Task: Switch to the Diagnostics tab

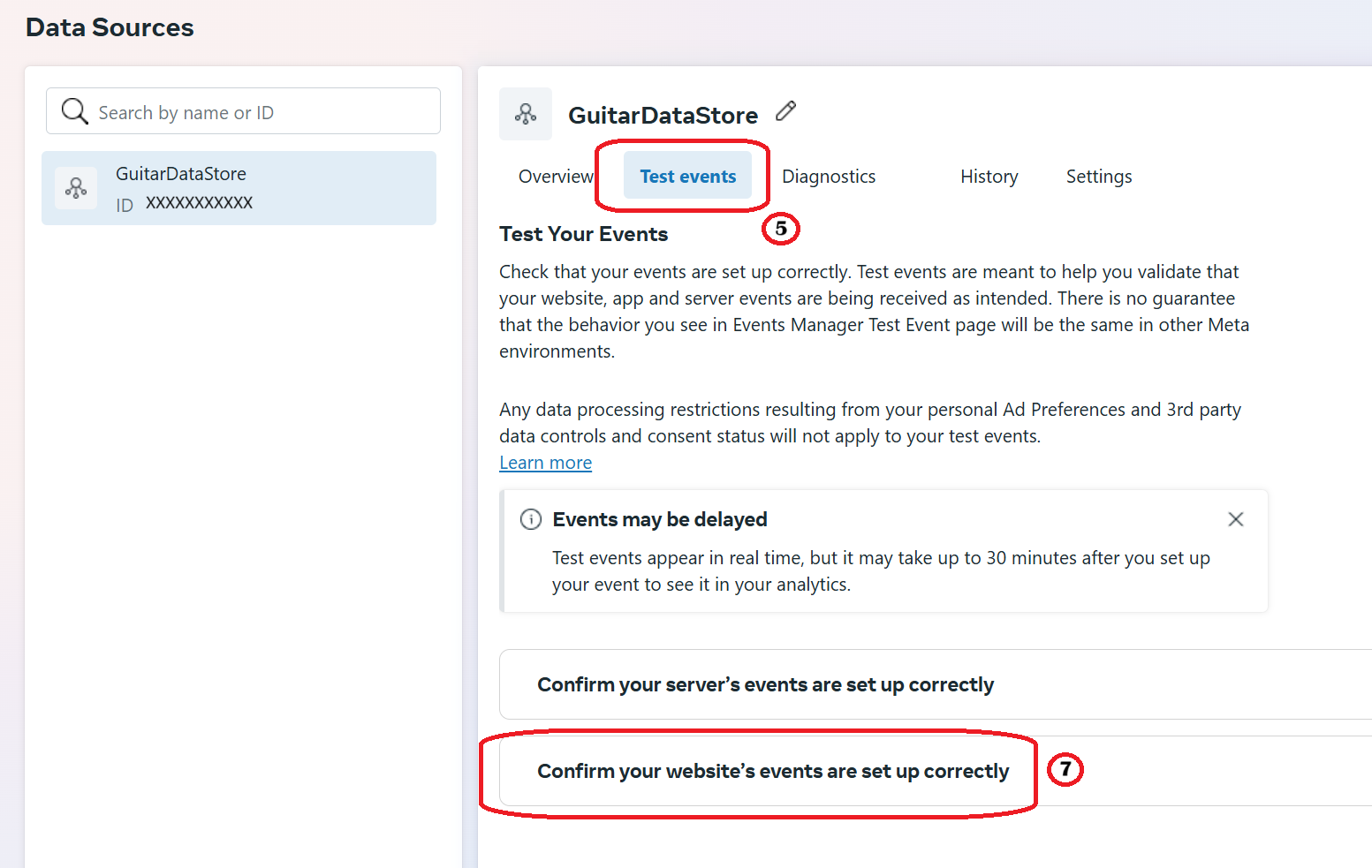Action: [829, 177]
